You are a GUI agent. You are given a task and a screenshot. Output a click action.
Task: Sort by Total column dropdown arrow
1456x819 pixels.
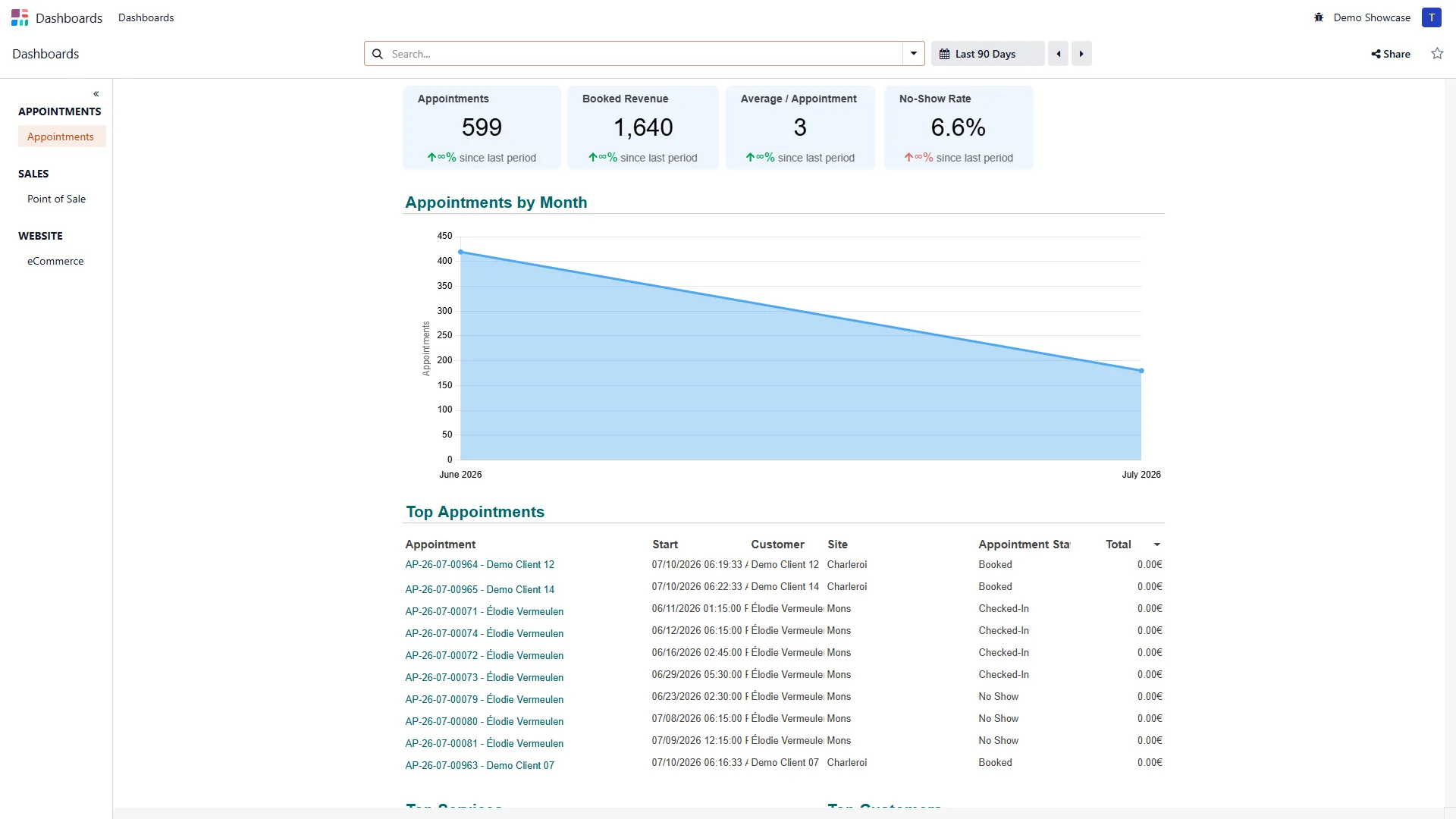pyautogui.click(x=1157, y=544)
